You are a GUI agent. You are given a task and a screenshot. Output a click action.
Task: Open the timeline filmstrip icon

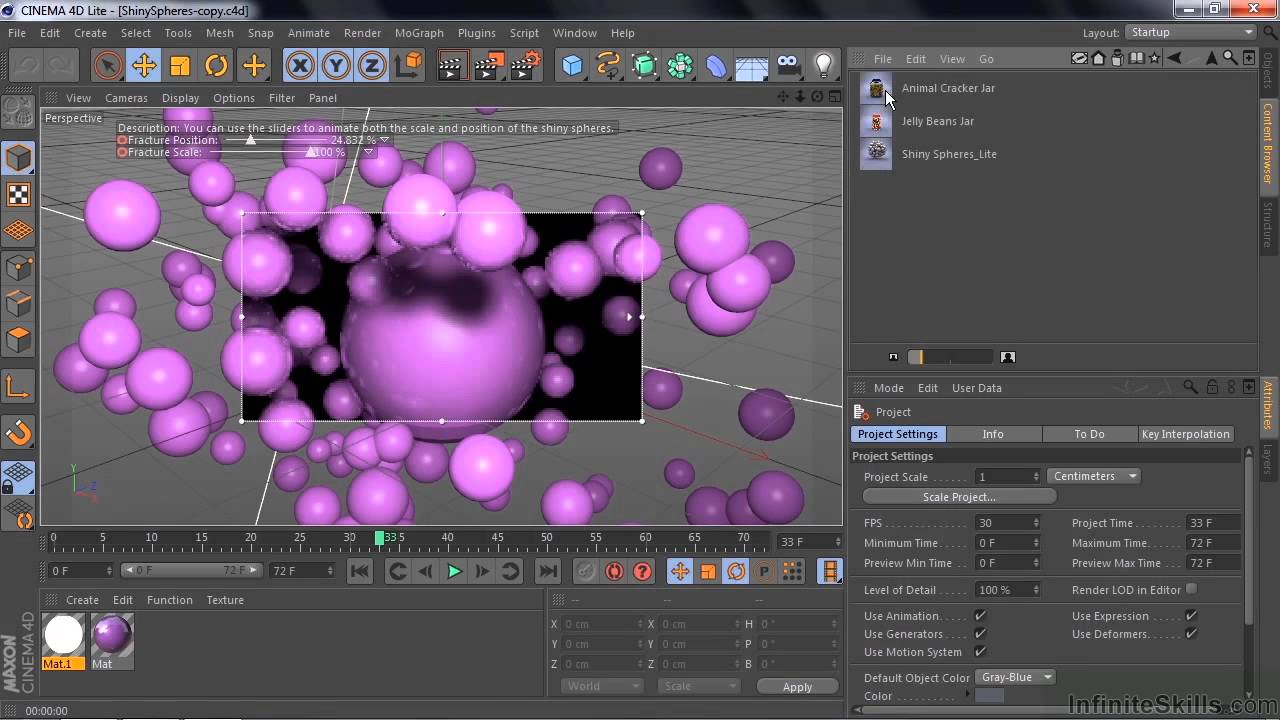pos(830,571)
